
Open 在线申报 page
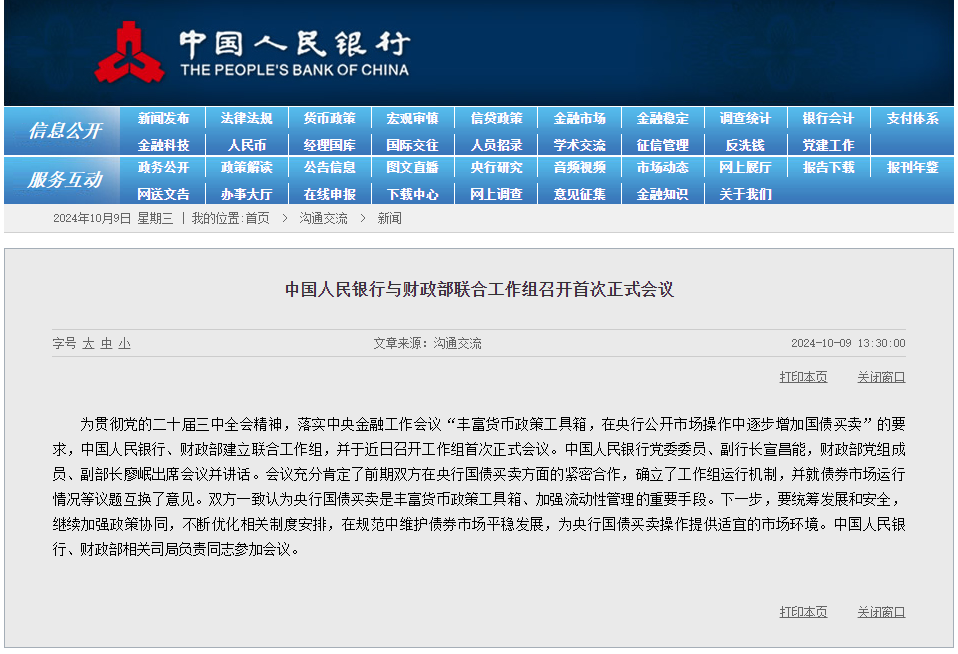click(329, 194)
